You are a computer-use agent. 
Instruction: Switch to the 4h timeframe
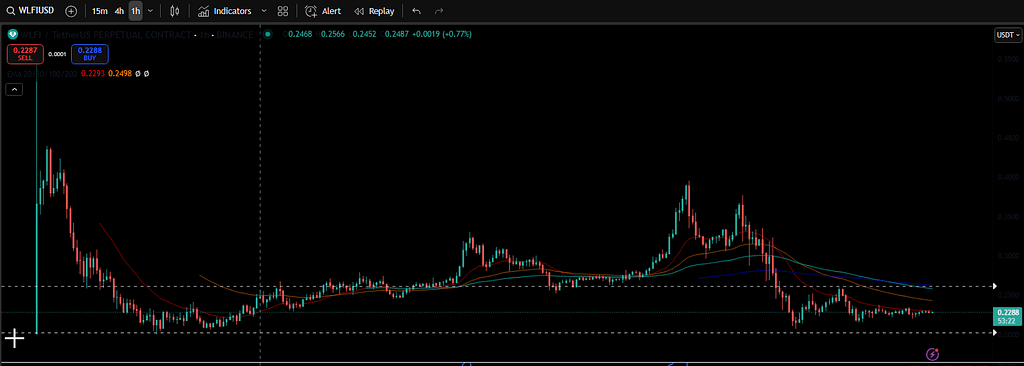coord(119,11)
